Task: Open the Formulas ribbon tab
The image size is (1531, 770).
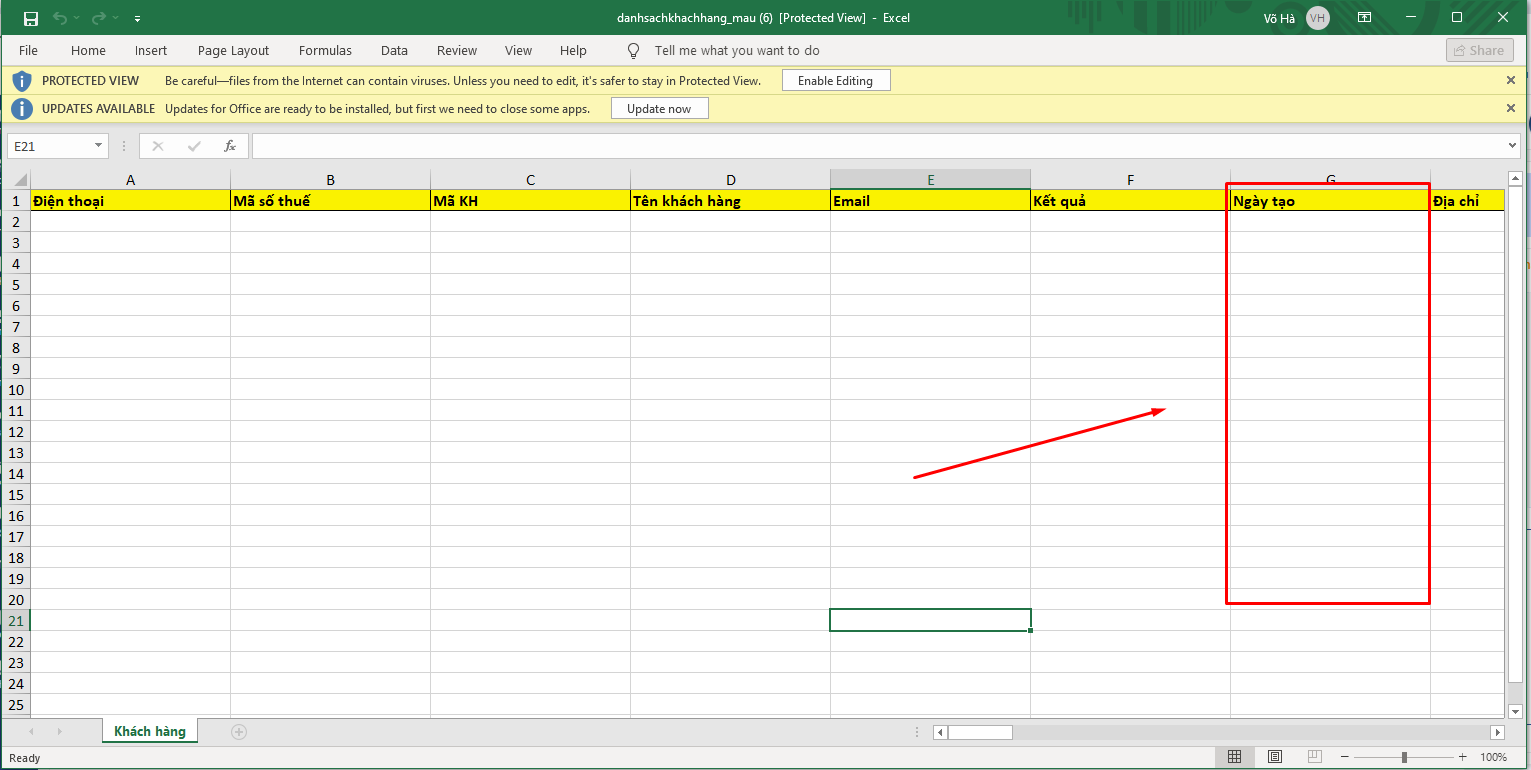Action: click(325, 50)
